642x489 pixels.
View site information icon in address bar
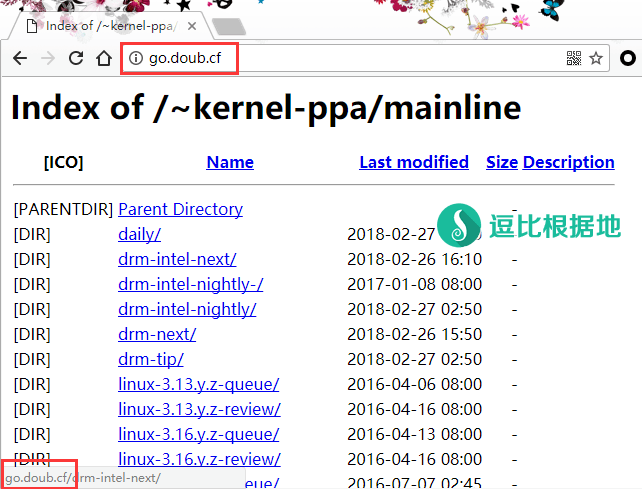pyautogui.click(x=136, y=58)
